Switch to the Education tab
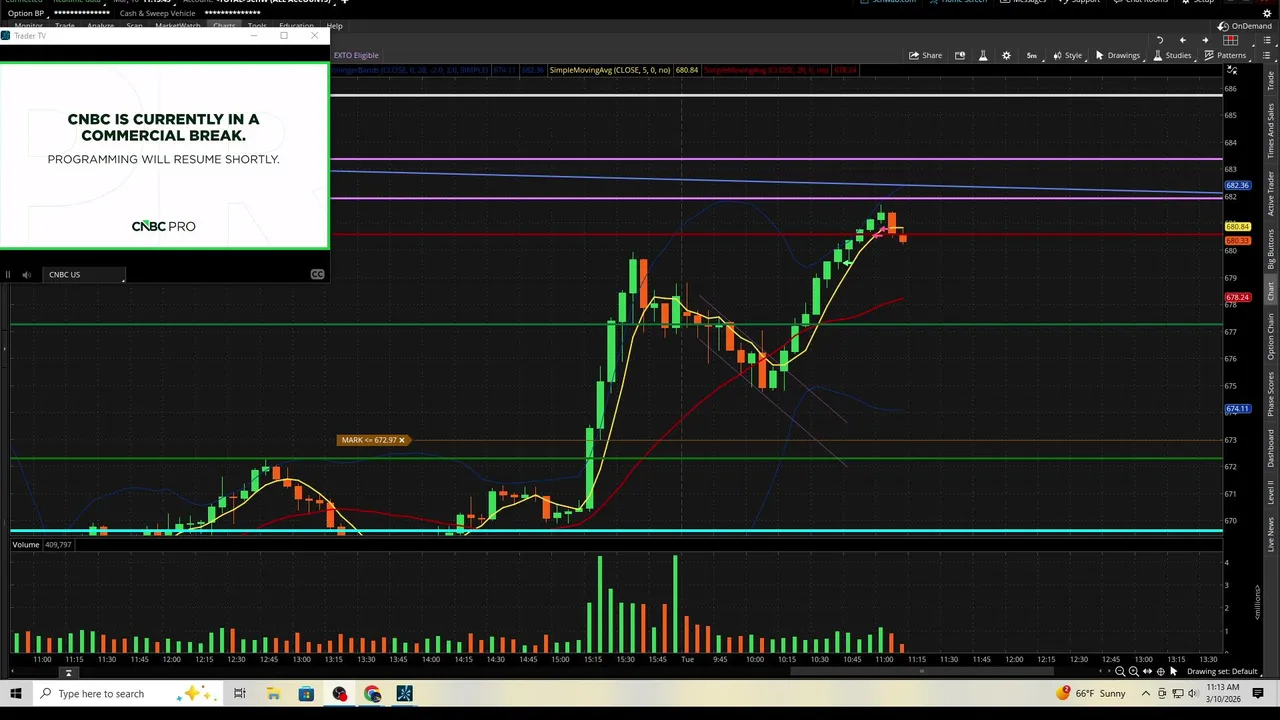Viewport: 1280px width, 720px height. [296, 26]
